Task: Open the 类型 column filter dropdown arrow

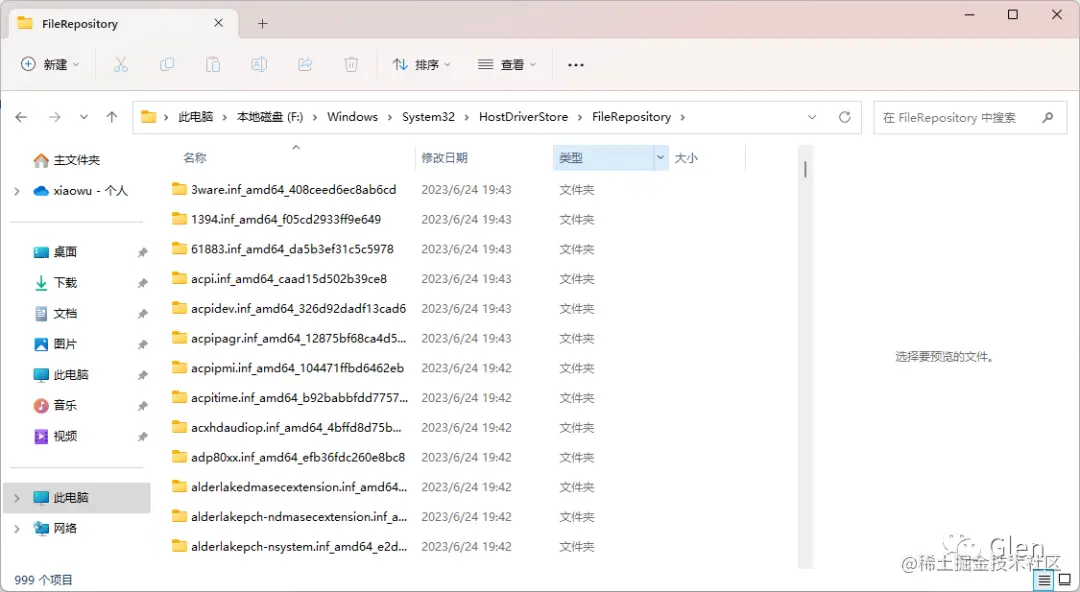Action: (661, 158)
